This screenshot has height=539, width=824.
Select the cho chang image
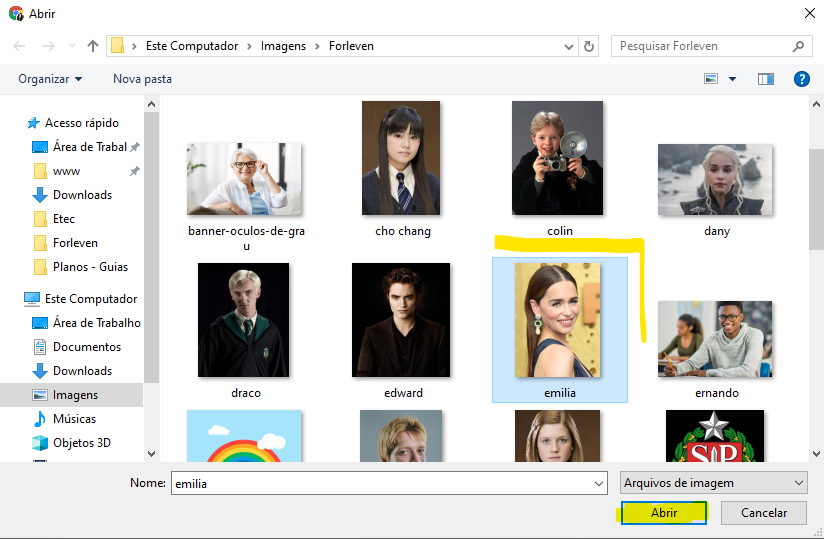[401, 158]
